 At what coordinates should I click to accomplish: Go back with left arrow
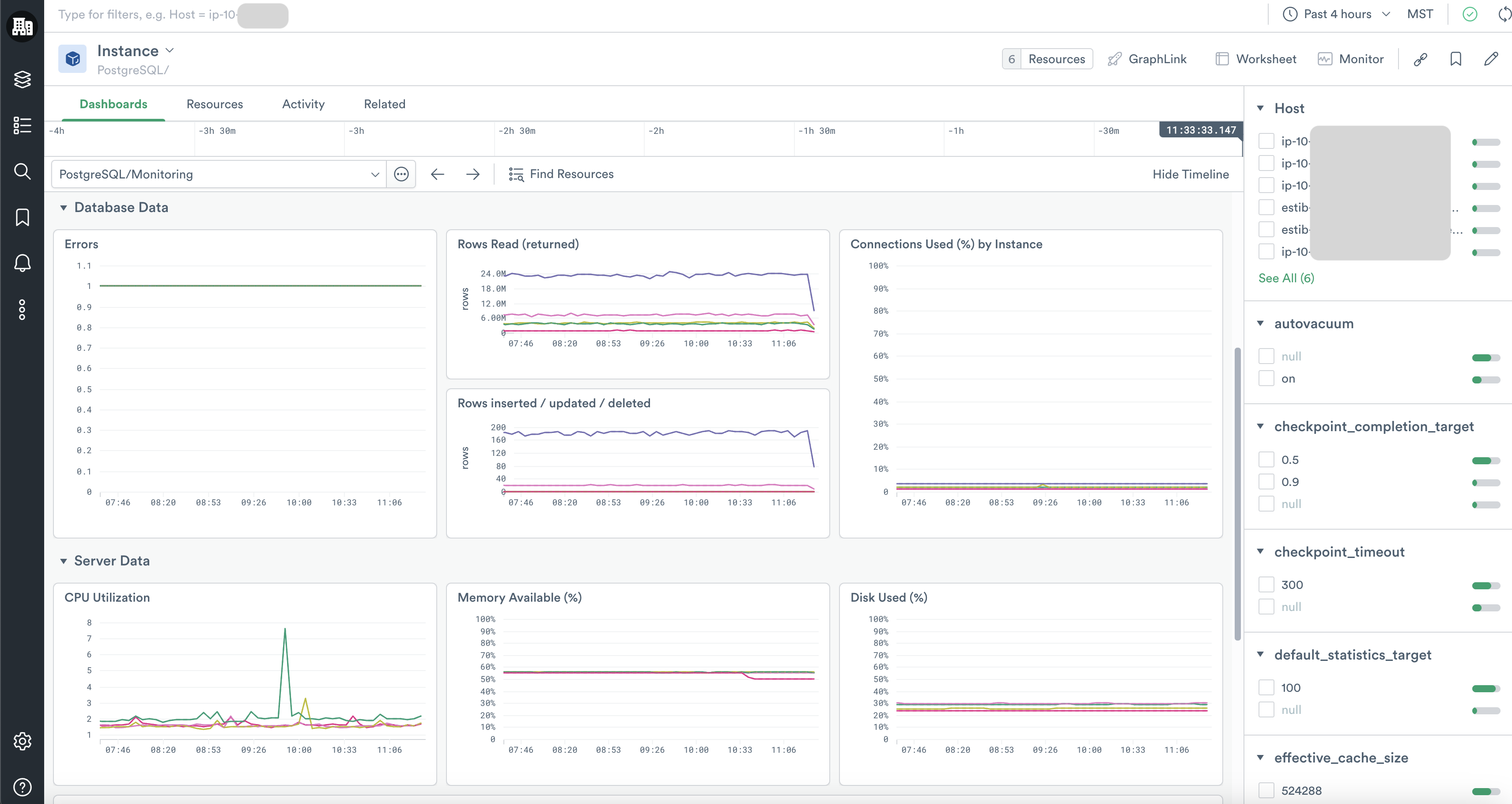[437, 174]
